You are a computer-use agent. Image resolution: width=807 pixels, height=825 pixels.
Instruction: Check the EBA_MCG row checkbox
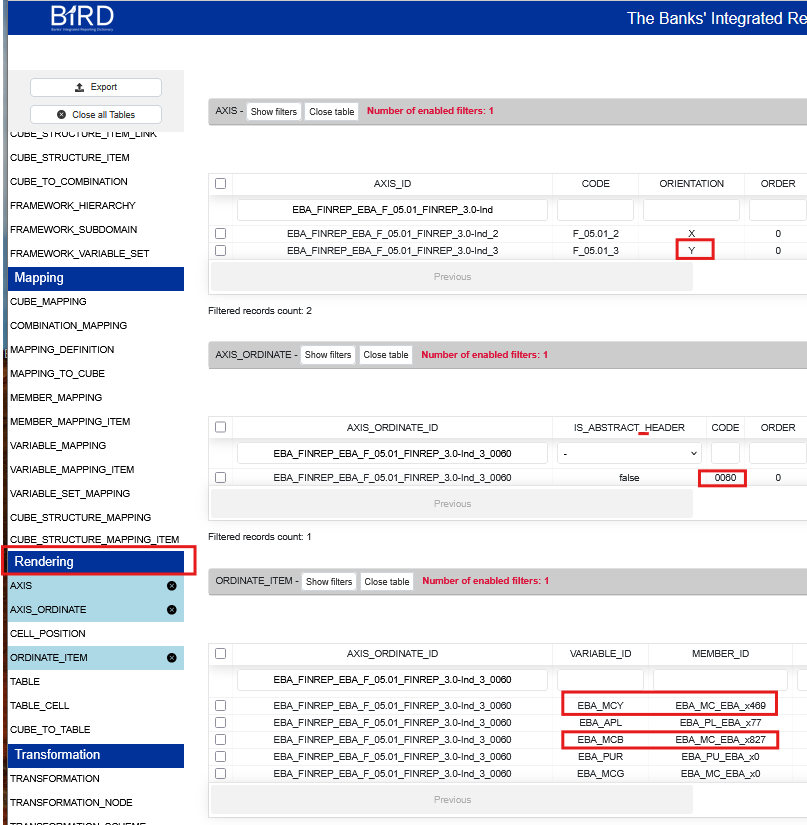pyautogui.click(x=220, y=773)
